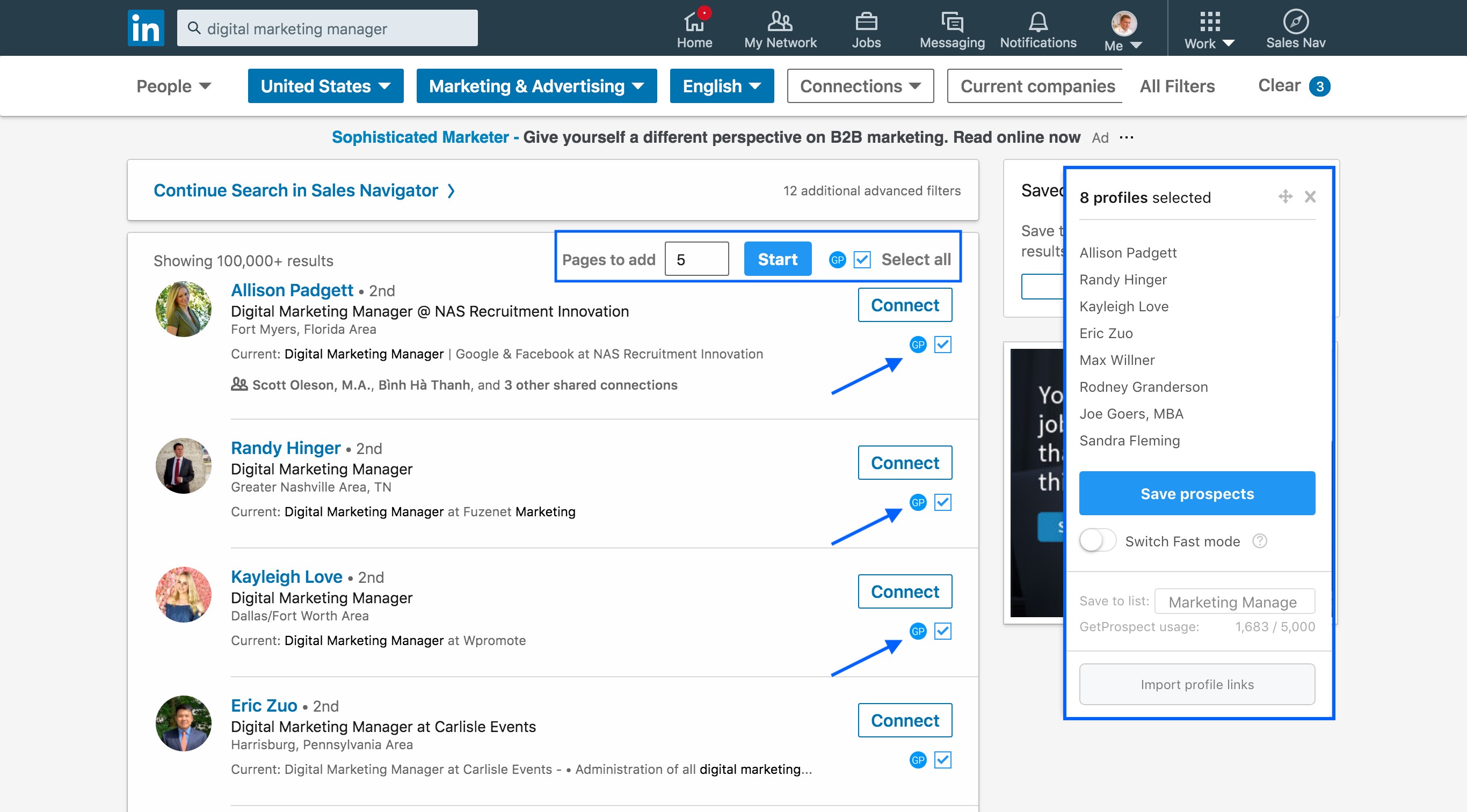Open My Network icon

point(780,21)
